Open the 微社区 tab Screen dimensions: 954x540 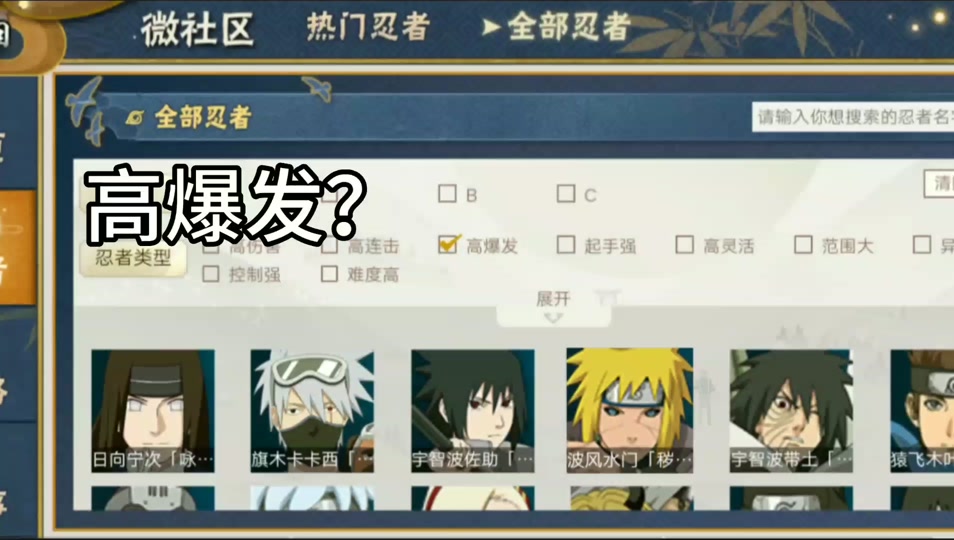(198, 29)
